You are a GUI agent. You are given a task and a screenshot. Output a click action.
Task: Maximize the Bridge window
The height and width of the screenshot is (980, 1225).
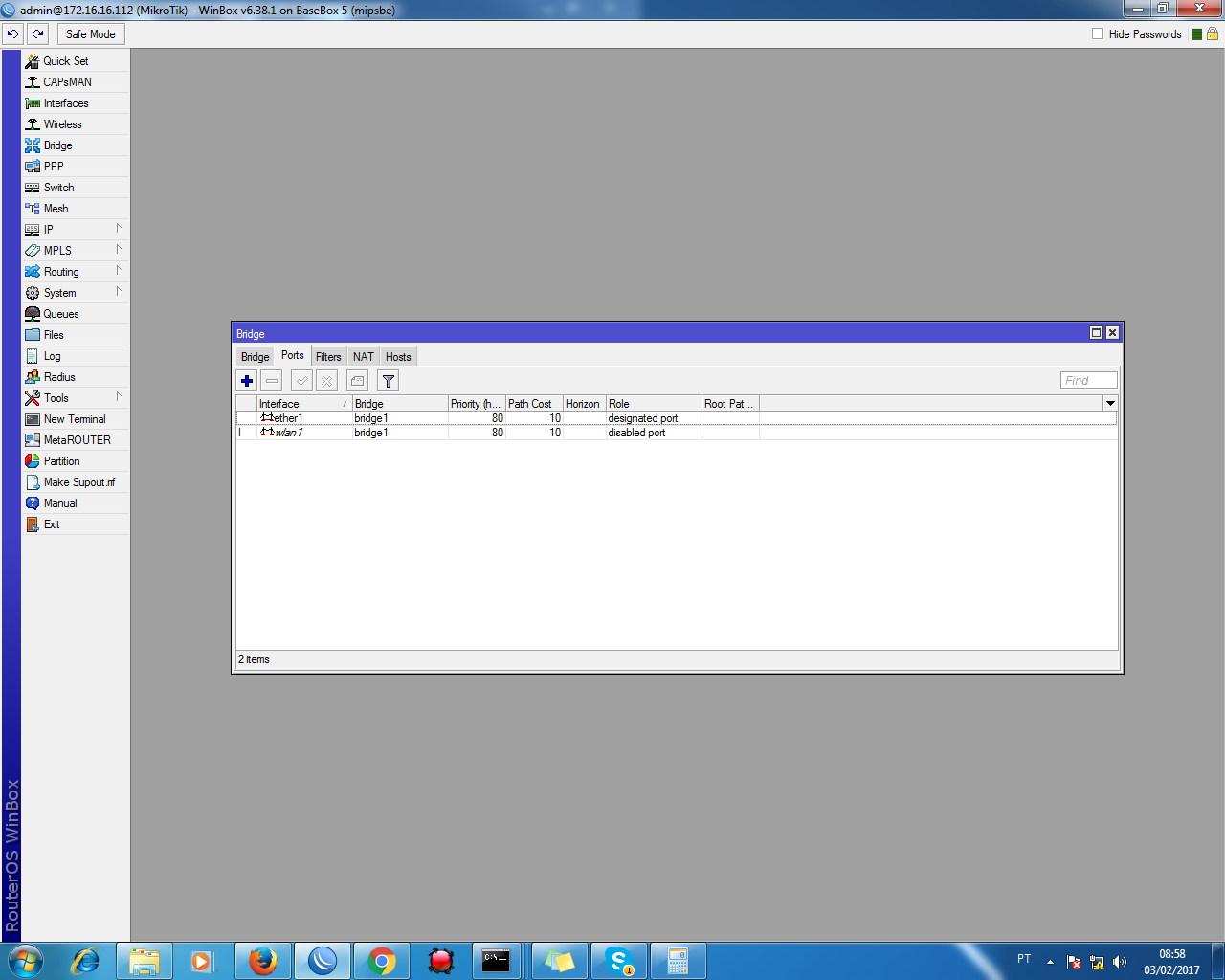pos(1097,333)
